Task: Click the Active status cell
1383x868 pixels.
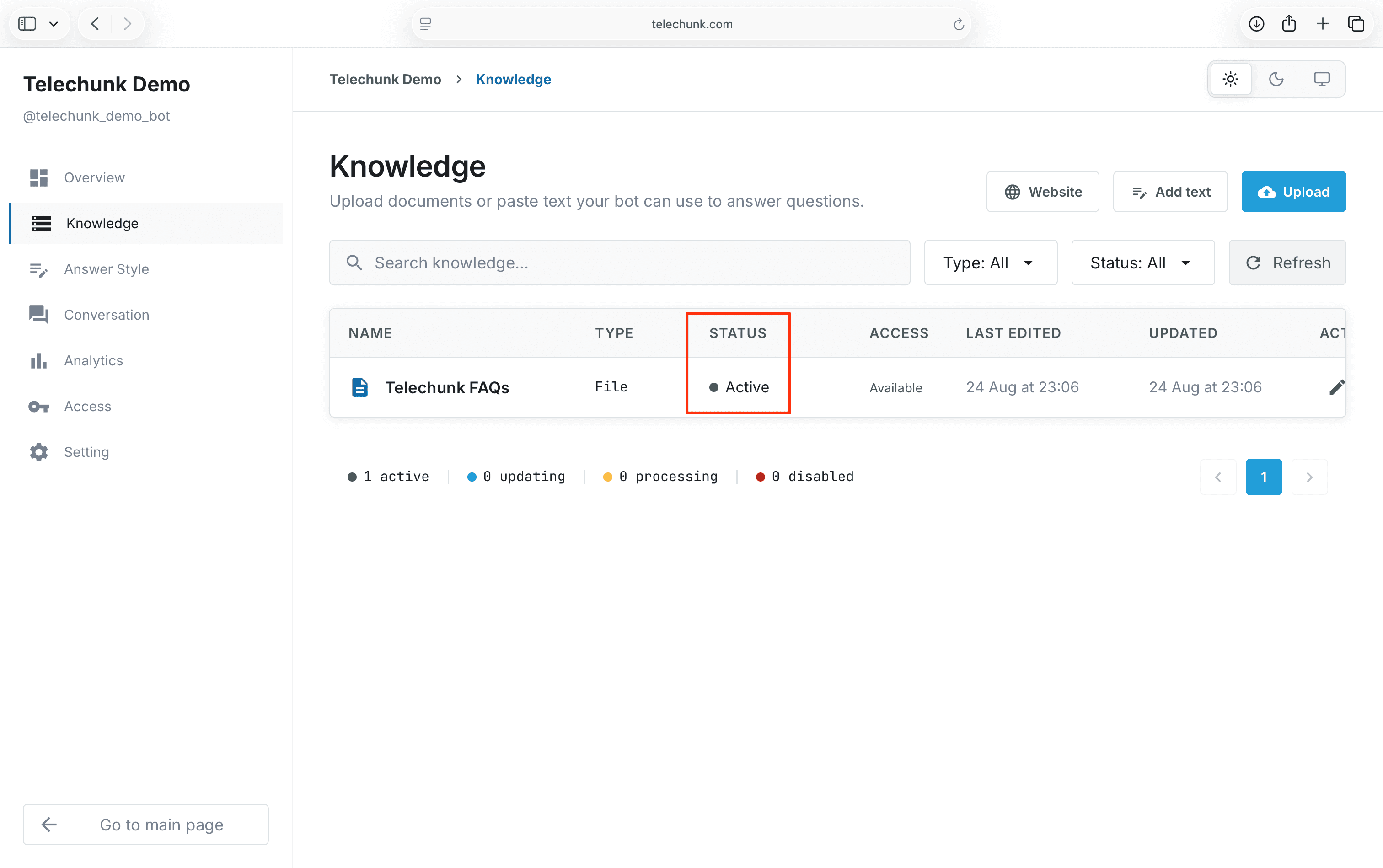Action: click(x=739, y=387)
